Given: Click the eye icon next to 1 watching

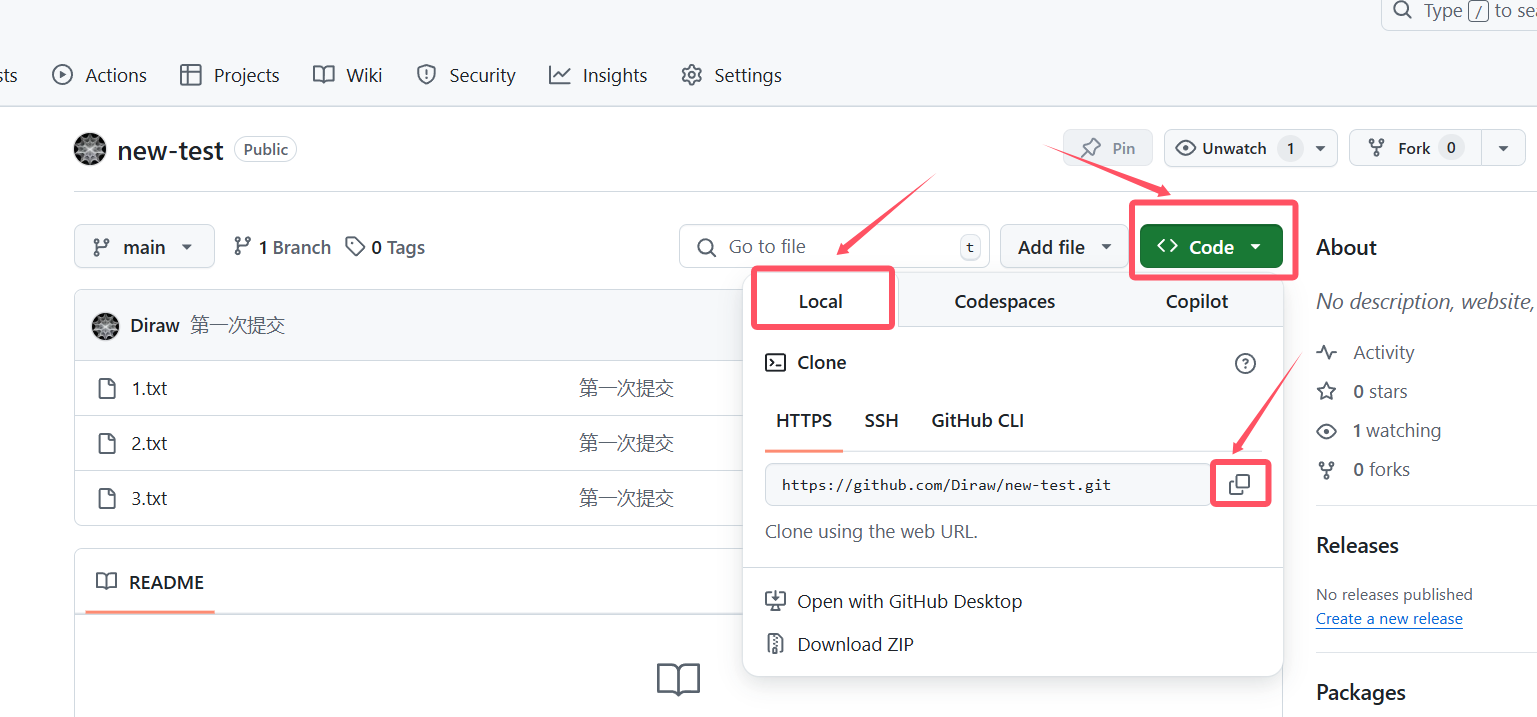Looking at the screenshot, I should (x=1327, y=431).
